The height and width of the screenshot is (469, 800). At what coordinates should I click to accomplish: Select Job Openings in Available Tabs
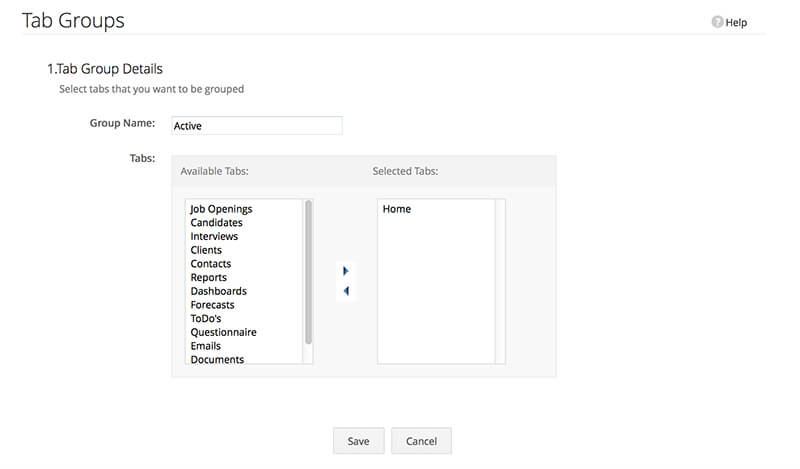[x=221, y=209]
